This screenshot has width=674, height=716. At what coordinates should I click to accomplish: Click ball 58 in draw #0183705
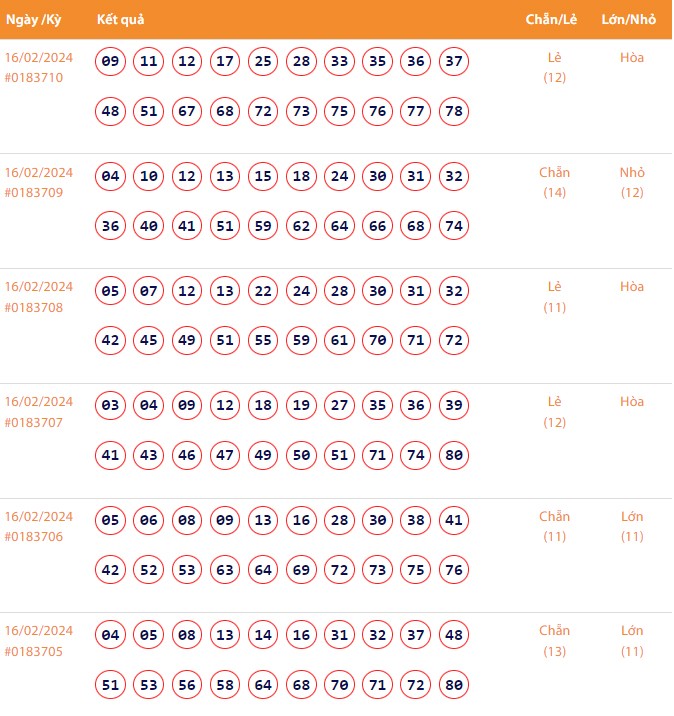coord(226,685)
